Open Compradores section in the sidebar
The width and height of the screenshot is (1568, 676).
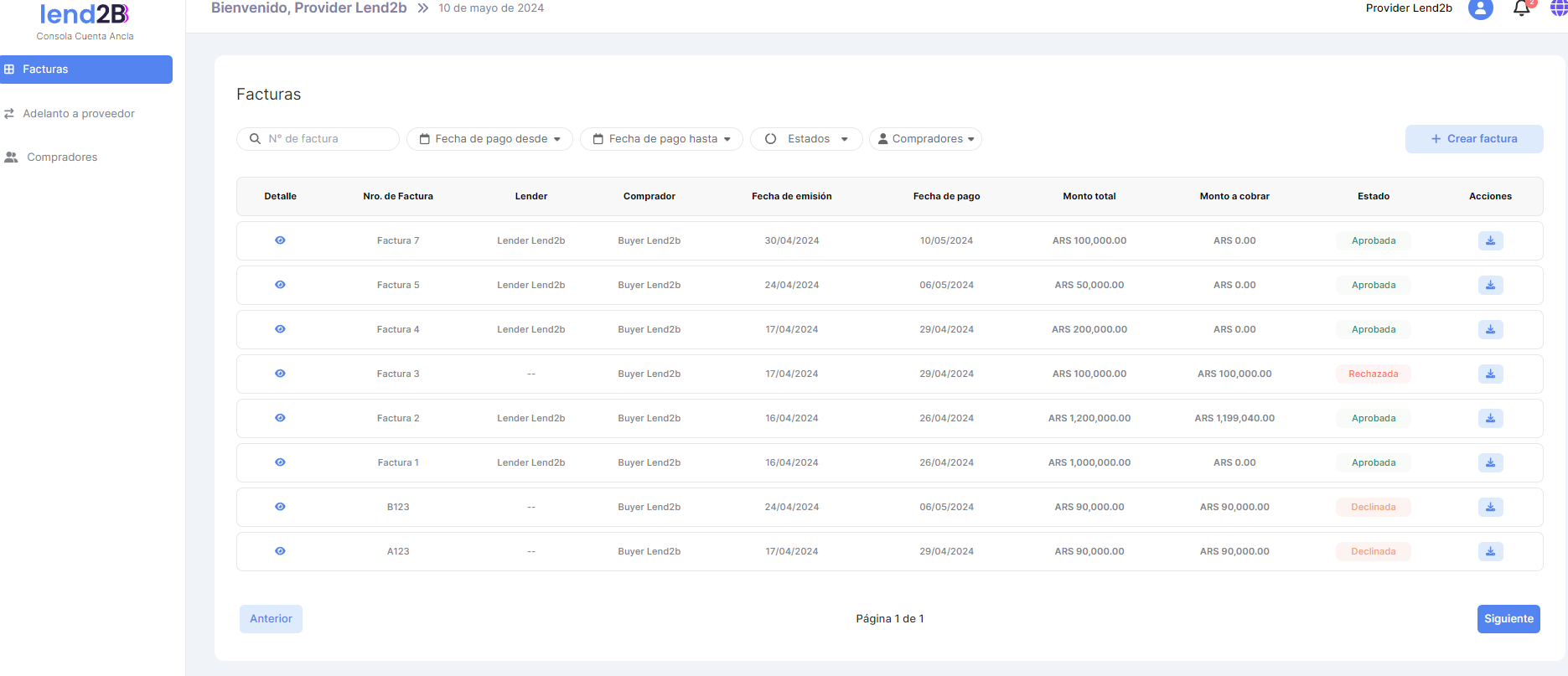click(62, 157)
